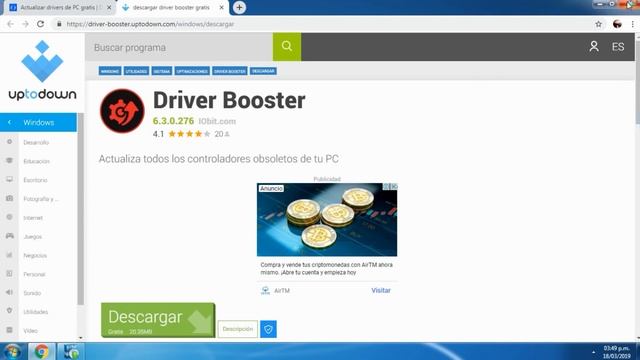Change language via ES selector

[x=618, y=47]
